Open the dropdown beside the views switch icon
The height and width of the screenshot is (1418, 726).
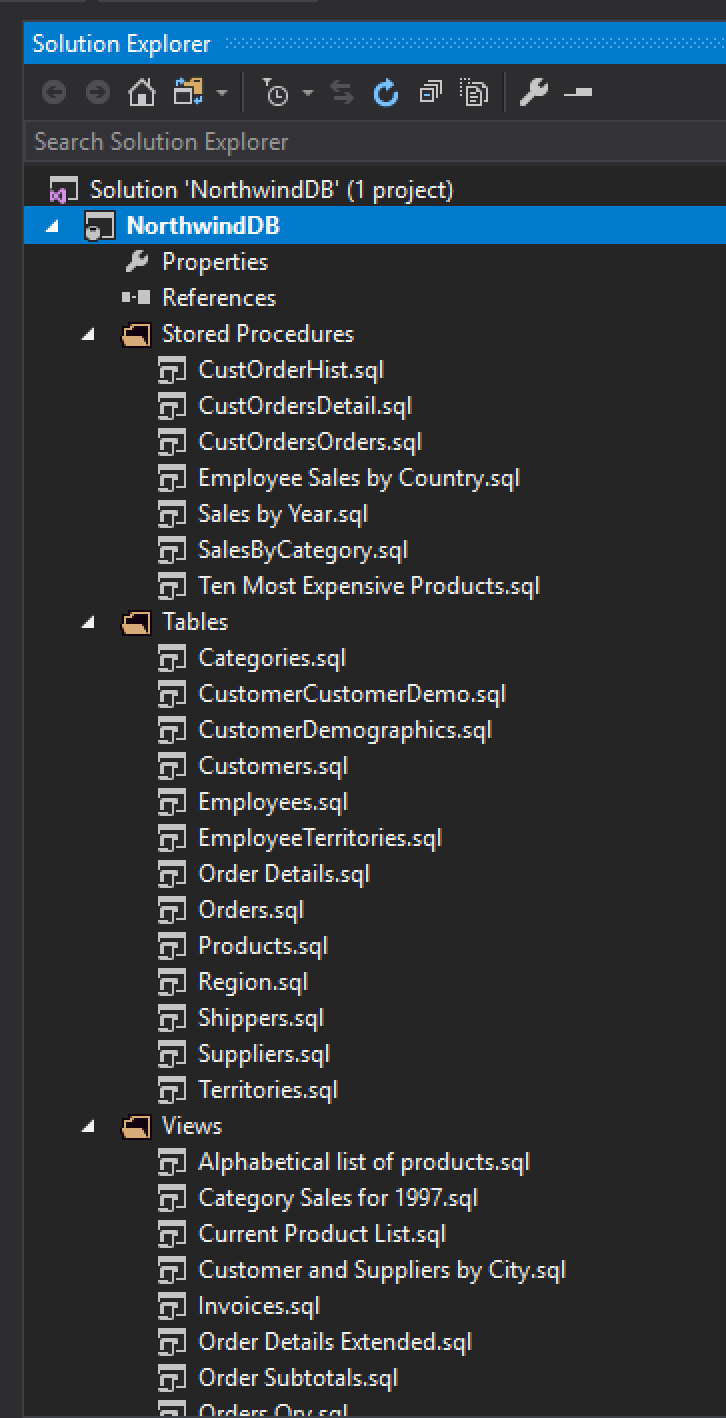(221, 94)
